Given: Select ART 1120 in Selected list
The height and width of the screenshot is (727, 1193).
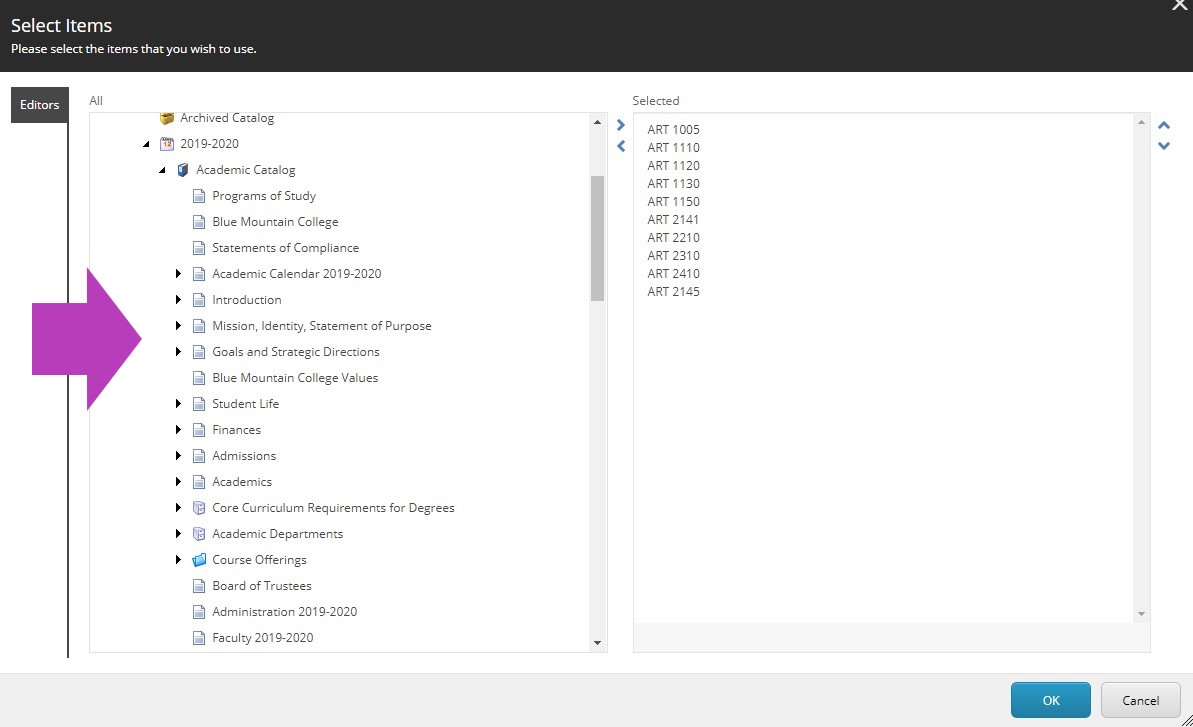Looking at the screenshot, I should tap(673, 166).
